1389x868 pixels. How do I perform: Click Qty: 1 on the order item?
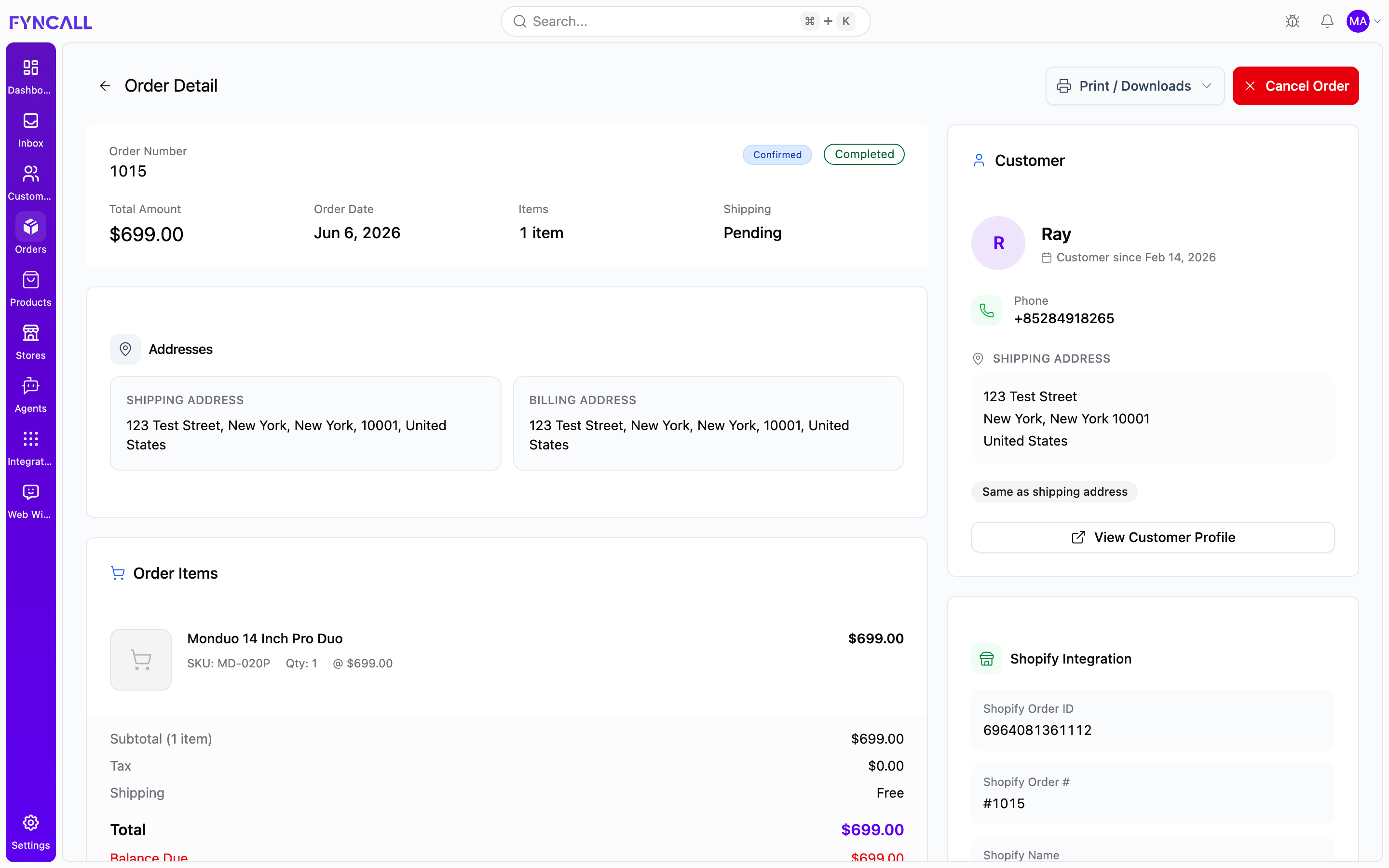tap(301, 663)
